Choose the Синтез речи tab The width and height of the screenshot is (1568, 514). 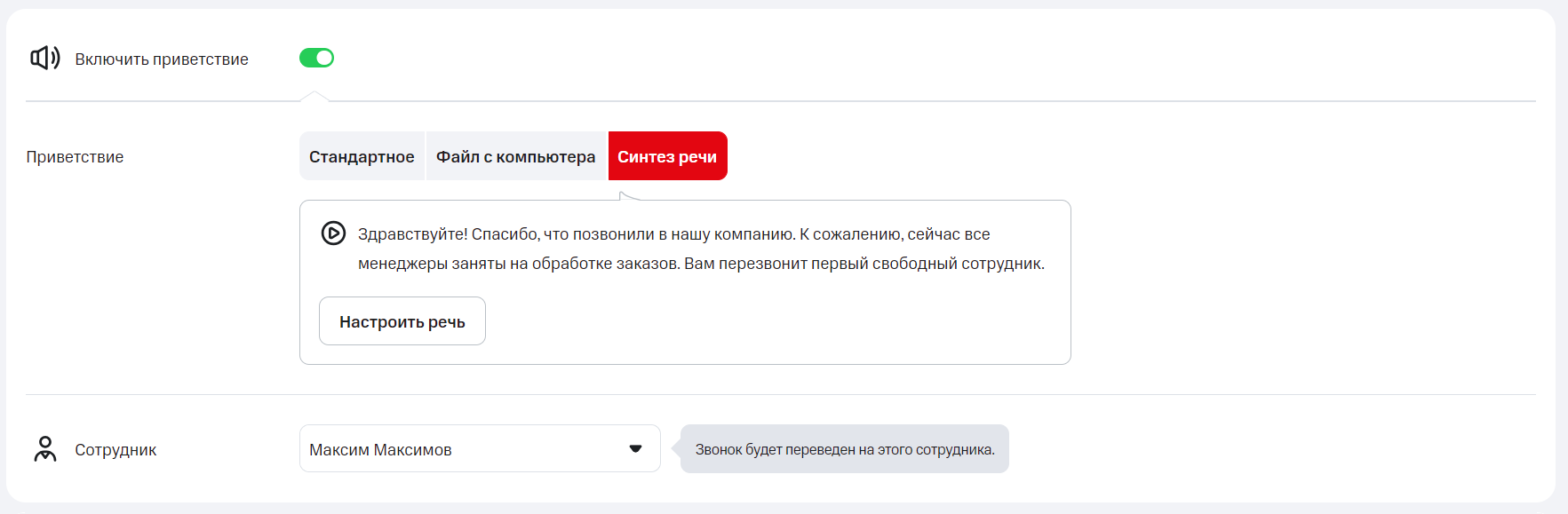point(667,156)
